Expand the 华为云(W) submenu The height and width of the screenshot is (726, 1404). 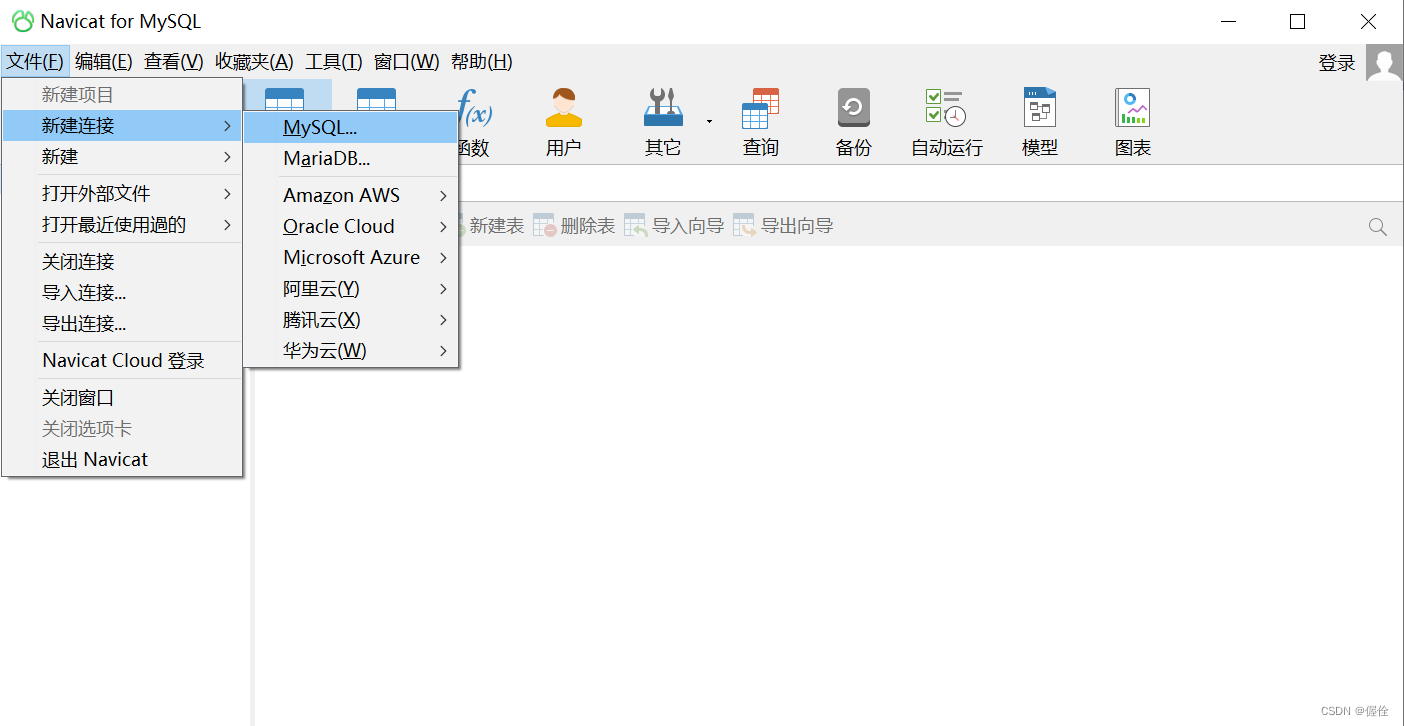(x=351, y=350)
